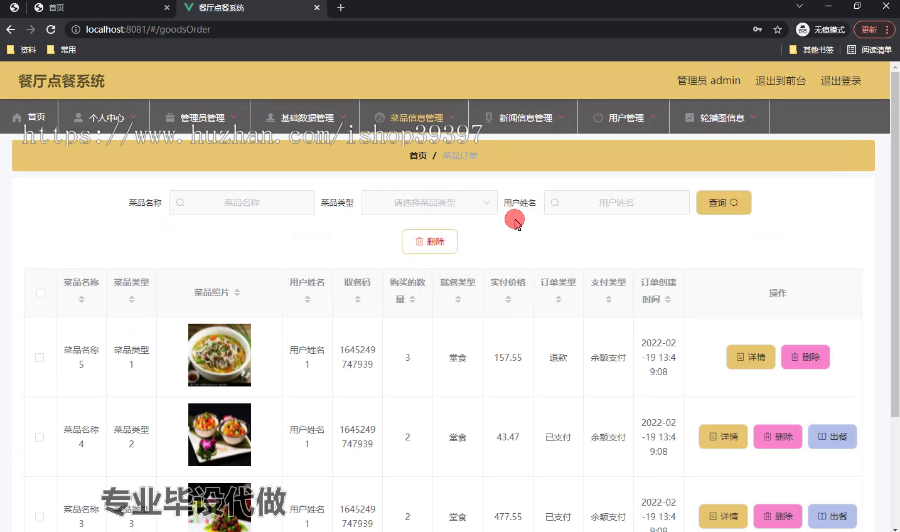The width and height of the screenshot is (900, 532).
Task: Sort by 取餐码 column arrows
Action: [x=358, y=299]
